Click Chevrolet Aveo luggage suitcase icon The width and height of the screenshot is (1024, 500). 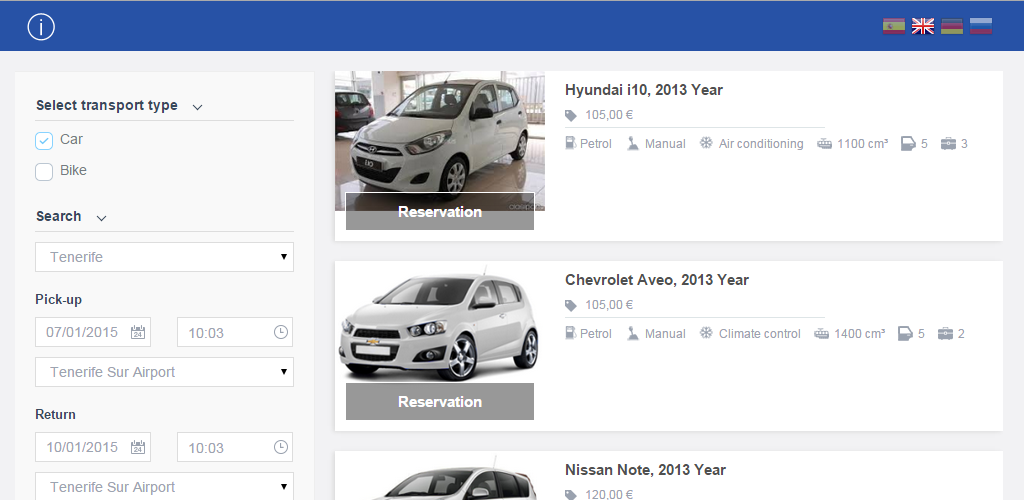[x=945, y=334]
